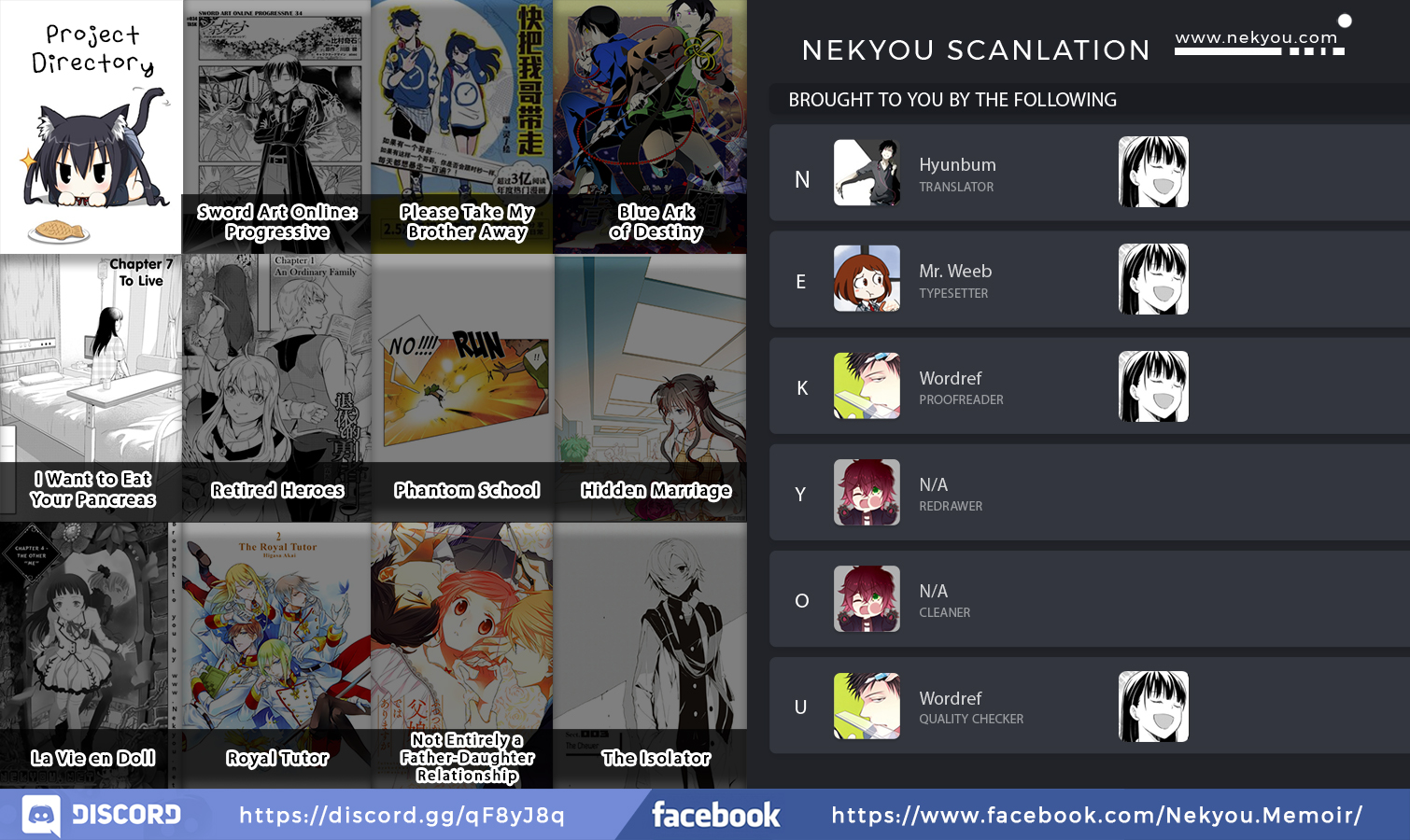Click Mr. Weeb's typesetter avatar
Viewport: 1410px width, 840px height.
(x=867, y=278)
